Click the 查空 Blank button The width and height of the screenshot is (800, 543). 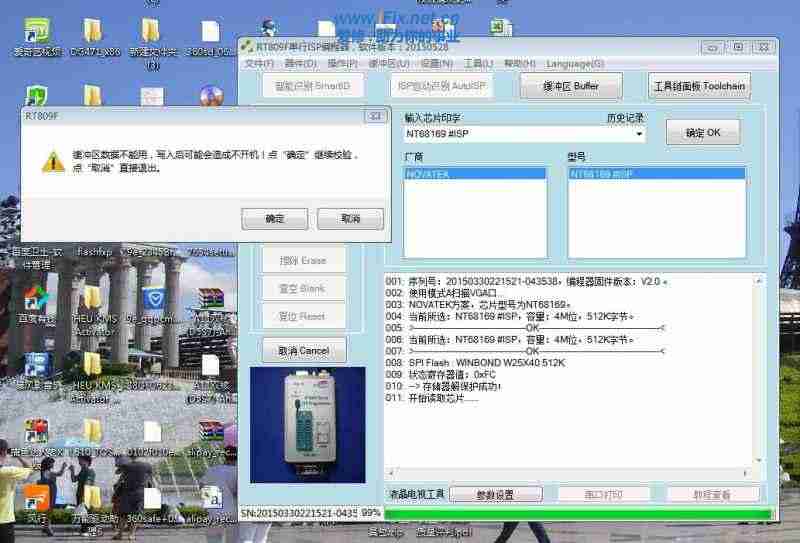303,288
